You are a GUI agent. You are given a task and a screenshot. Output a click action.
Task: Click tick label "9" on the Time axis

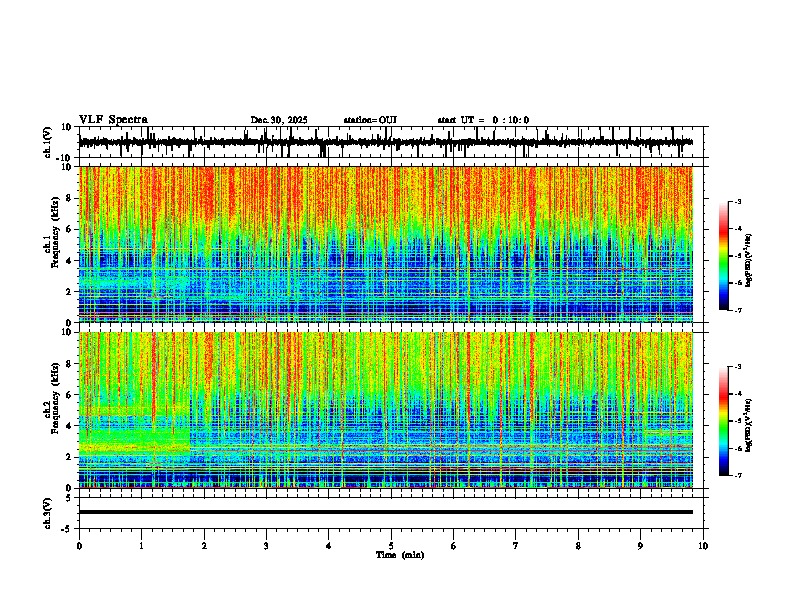tap(640, 546)
